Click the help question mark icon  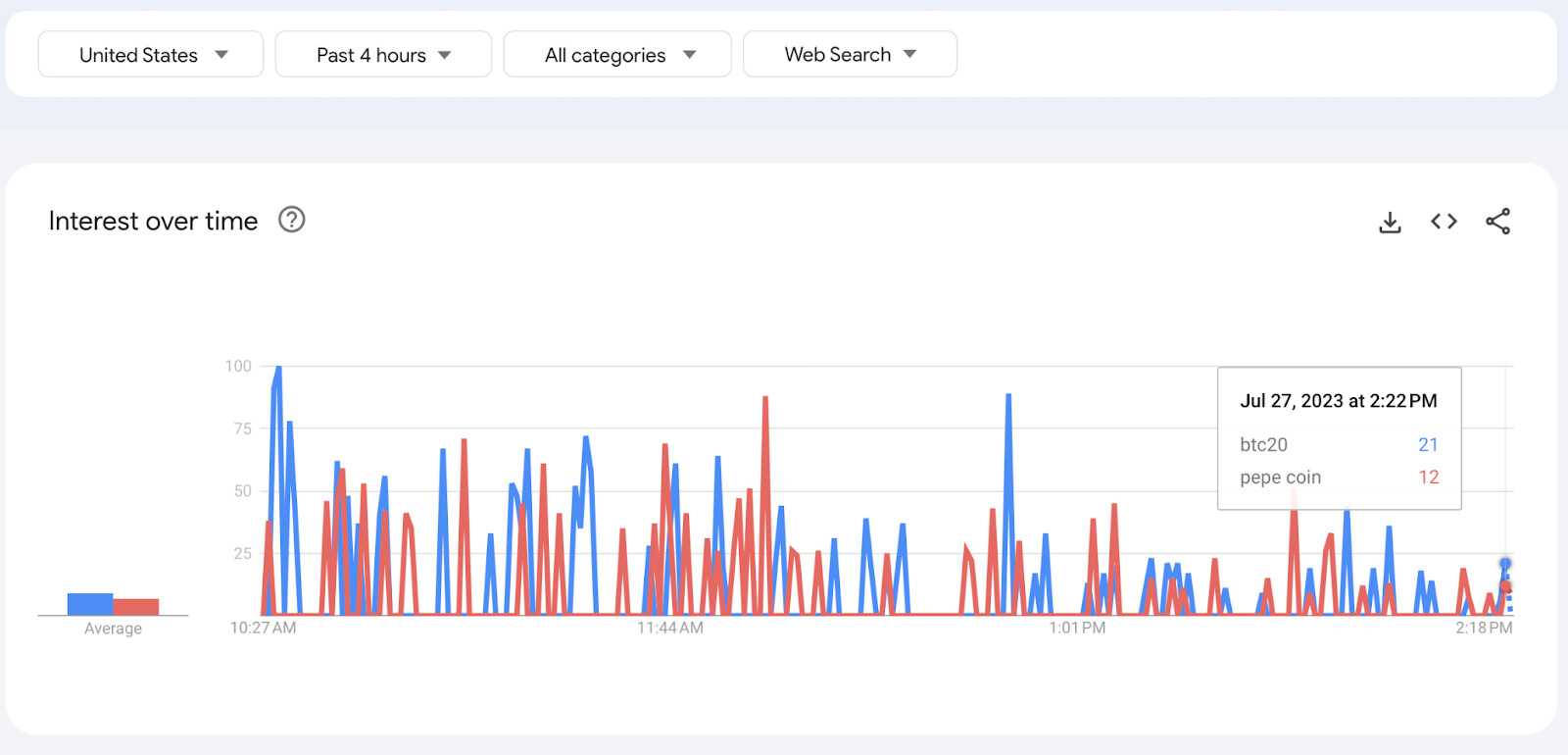[292, 220]
